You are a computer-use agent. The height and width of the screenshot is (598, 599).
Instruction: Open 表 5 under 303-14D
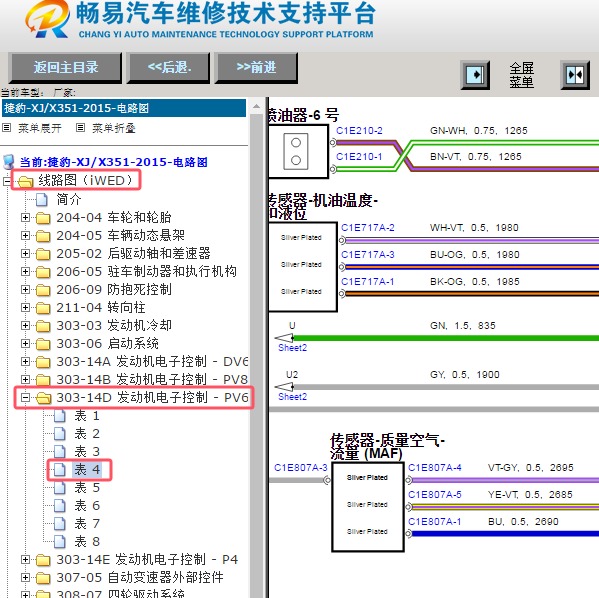click(x=87, y=488)
